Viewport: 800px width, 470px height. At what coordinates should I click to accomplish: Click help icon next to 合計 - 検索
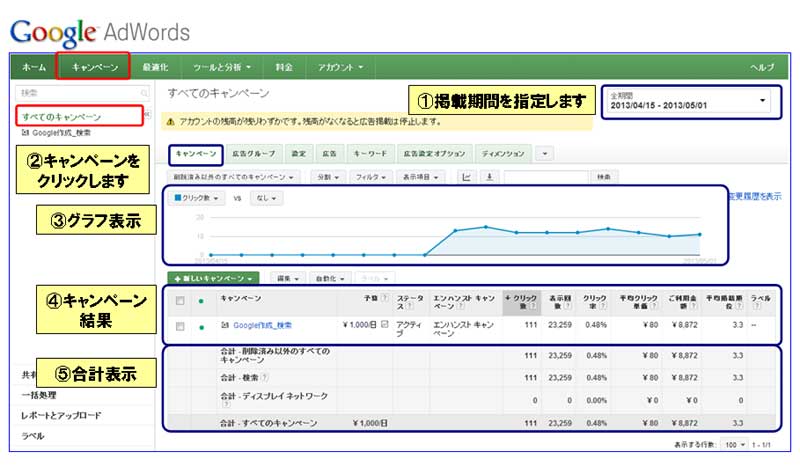264,378
